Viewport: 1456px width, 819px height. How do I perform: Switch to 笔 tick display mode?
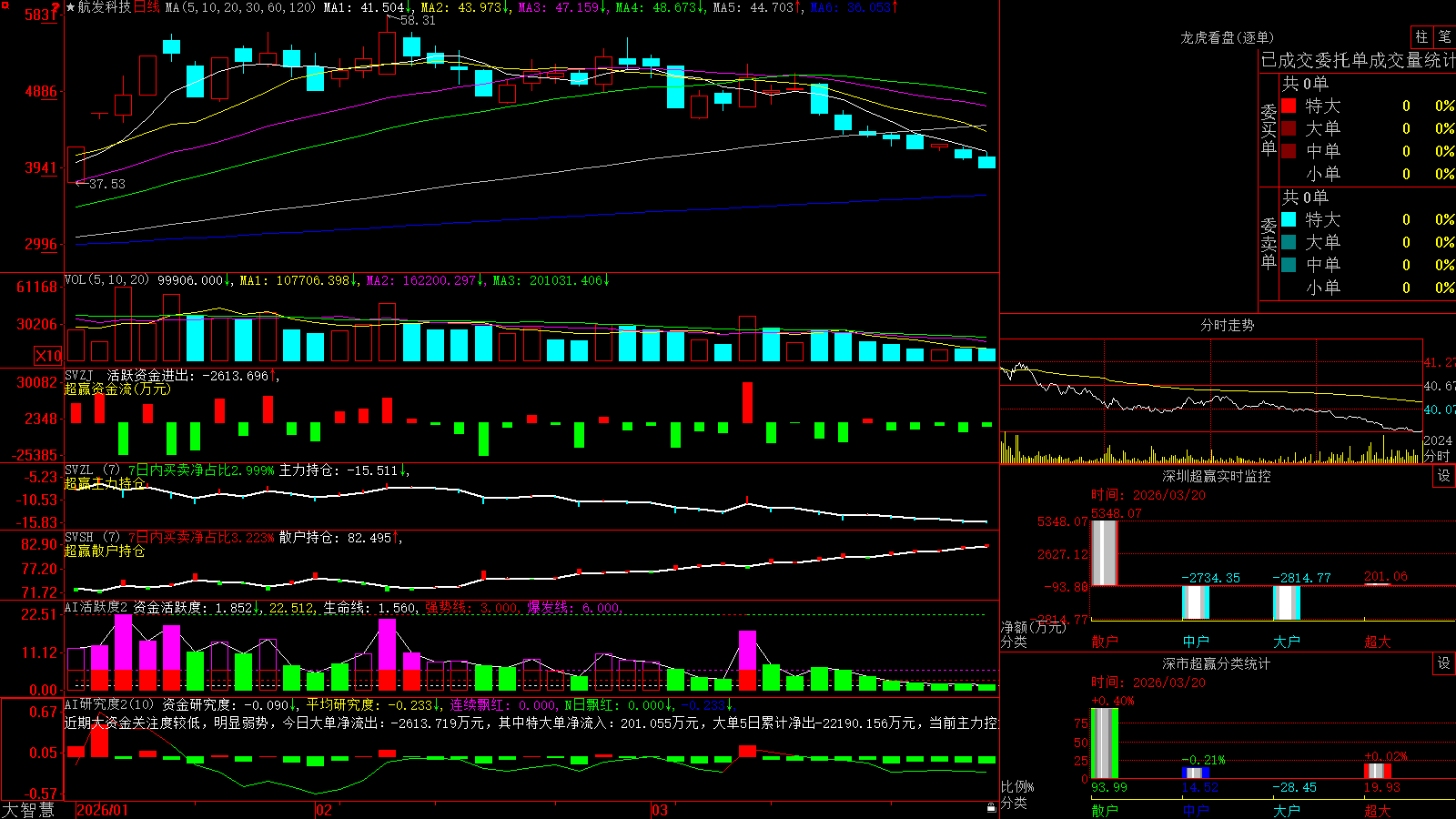pos(1444,36)
